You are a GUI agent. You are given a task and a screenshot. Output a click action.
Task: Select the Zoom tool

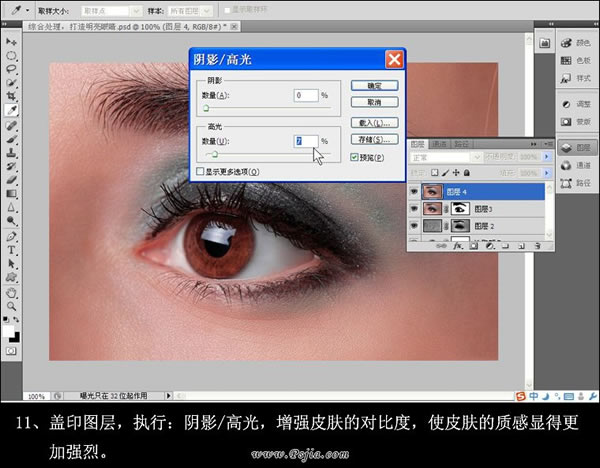[11, 306]
